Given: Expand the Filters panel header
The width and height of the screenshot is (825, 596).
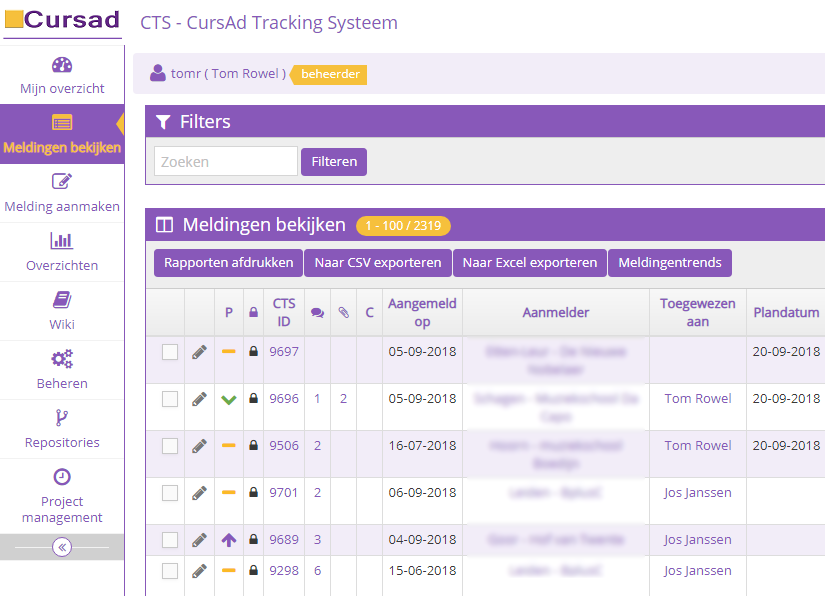Looking at the screenshot, I should tap(205, 122).
